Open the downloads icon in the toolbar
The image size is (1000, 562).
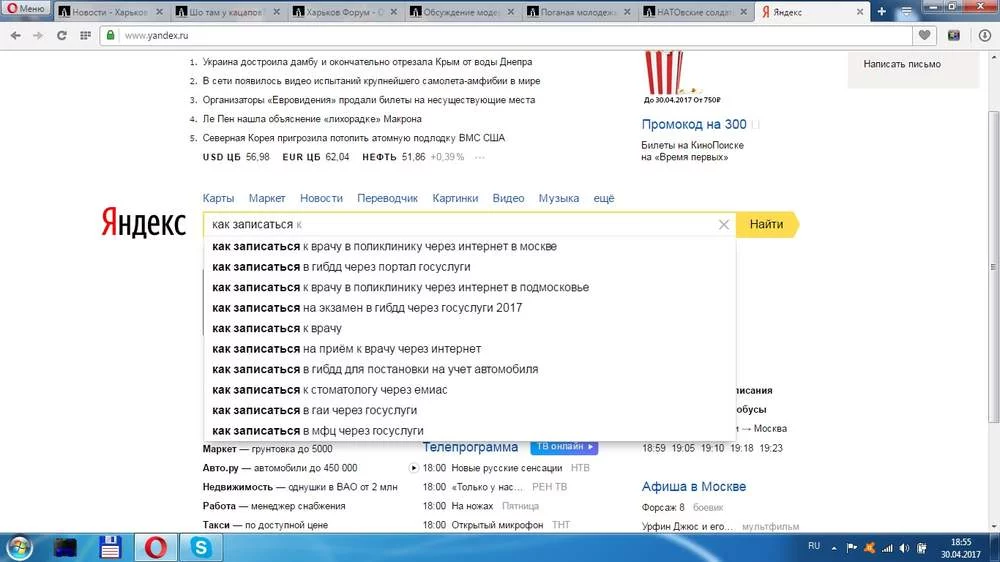[x=985, y=36]
